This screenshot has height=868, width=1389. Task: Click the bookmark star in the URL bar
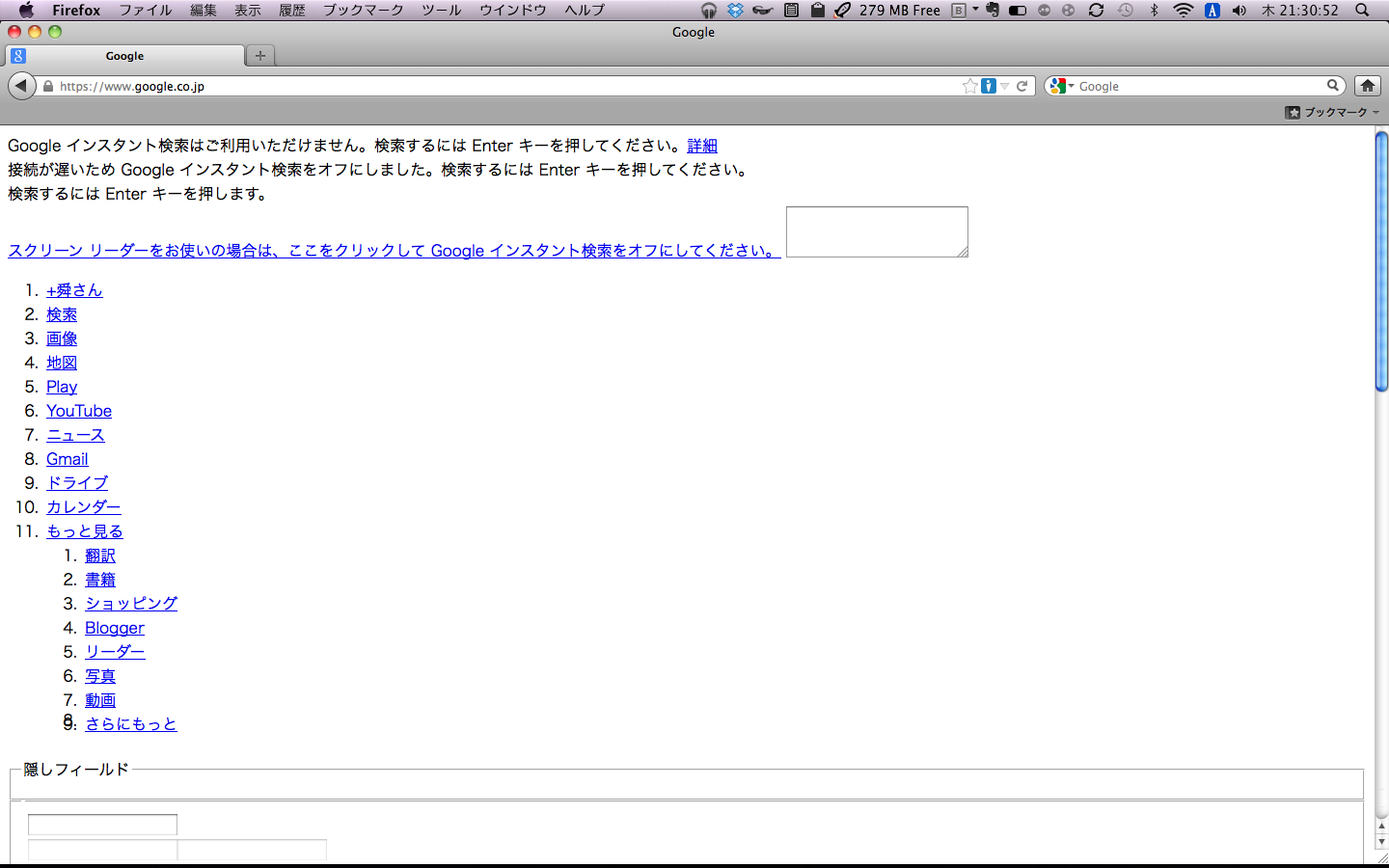click(x=969, y=86)
